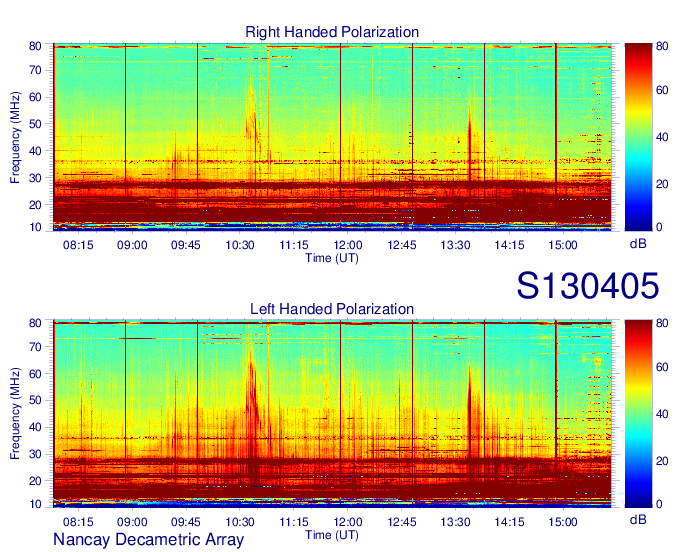The image size is (680, 552).
Task: Click the 12:00 time tick under Right Handed plot
Action: pyautogui.click(x=348, y=245)
